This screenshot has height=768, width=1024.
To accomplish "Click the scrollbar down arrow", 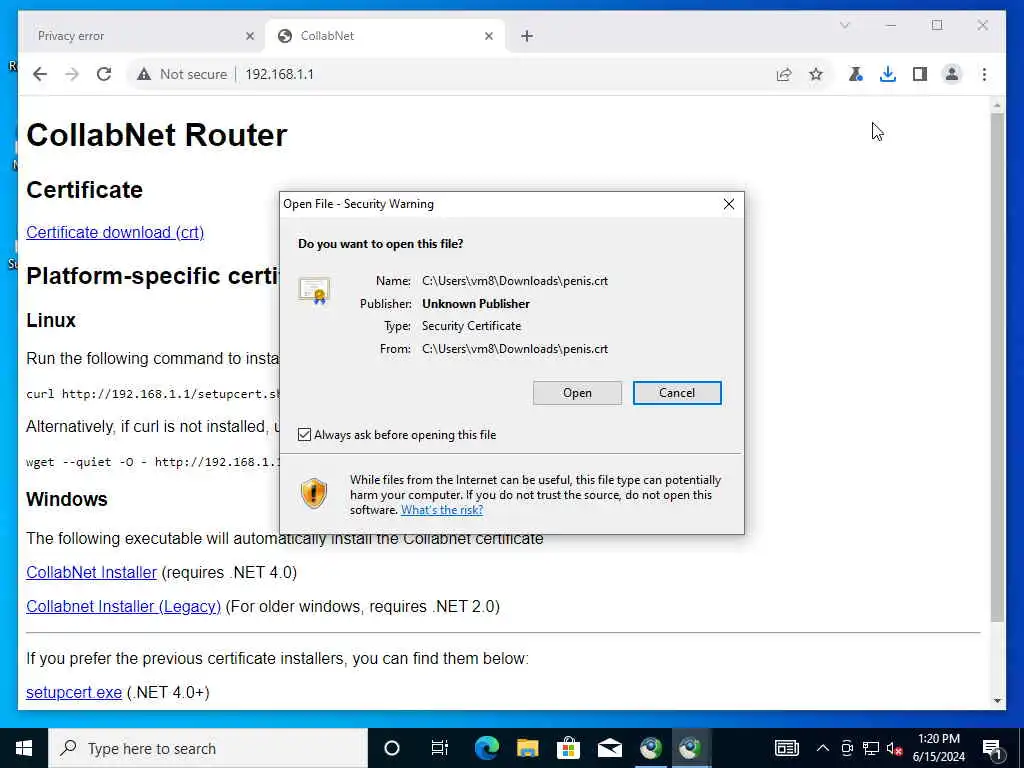I will pos(997,701).
